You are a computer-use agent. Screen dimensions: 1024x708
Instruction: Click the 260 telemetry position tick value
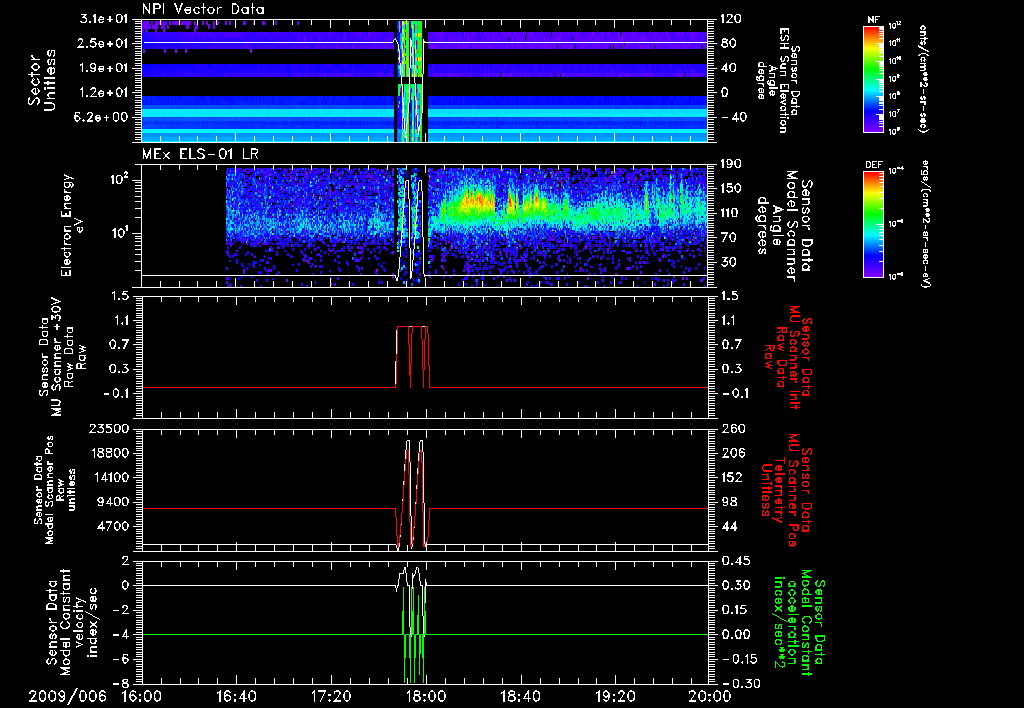pos(731,429)
